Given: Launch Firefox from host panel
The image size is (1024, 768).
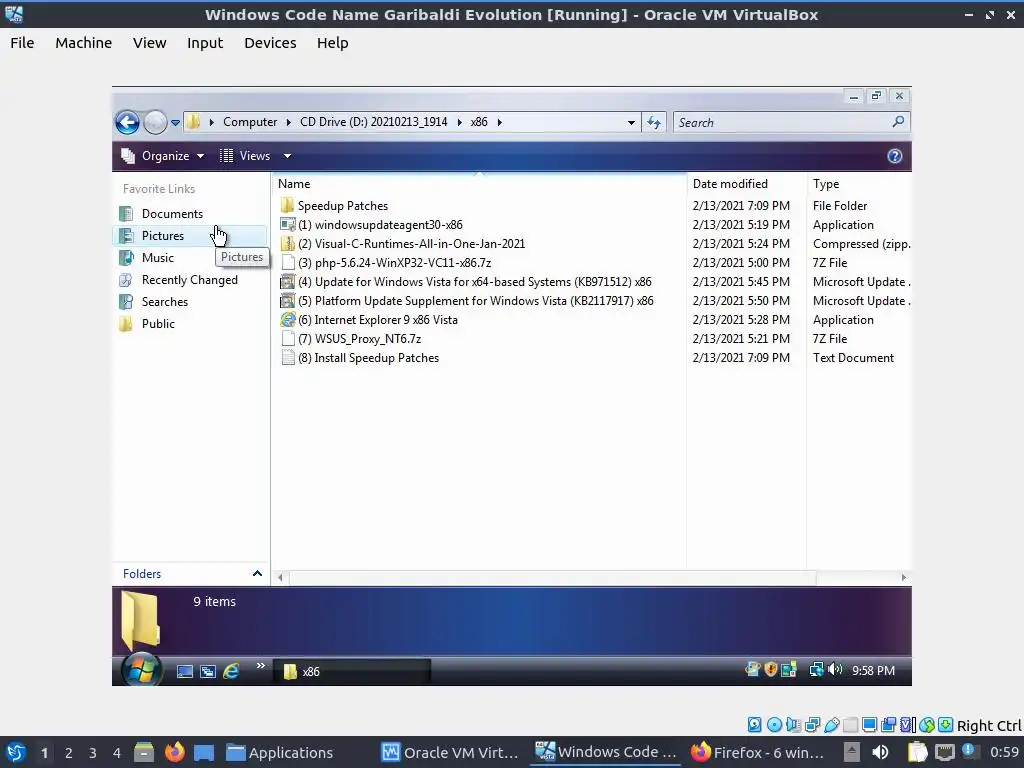Looking at the screenshot, I should click(x=174, y=752).
